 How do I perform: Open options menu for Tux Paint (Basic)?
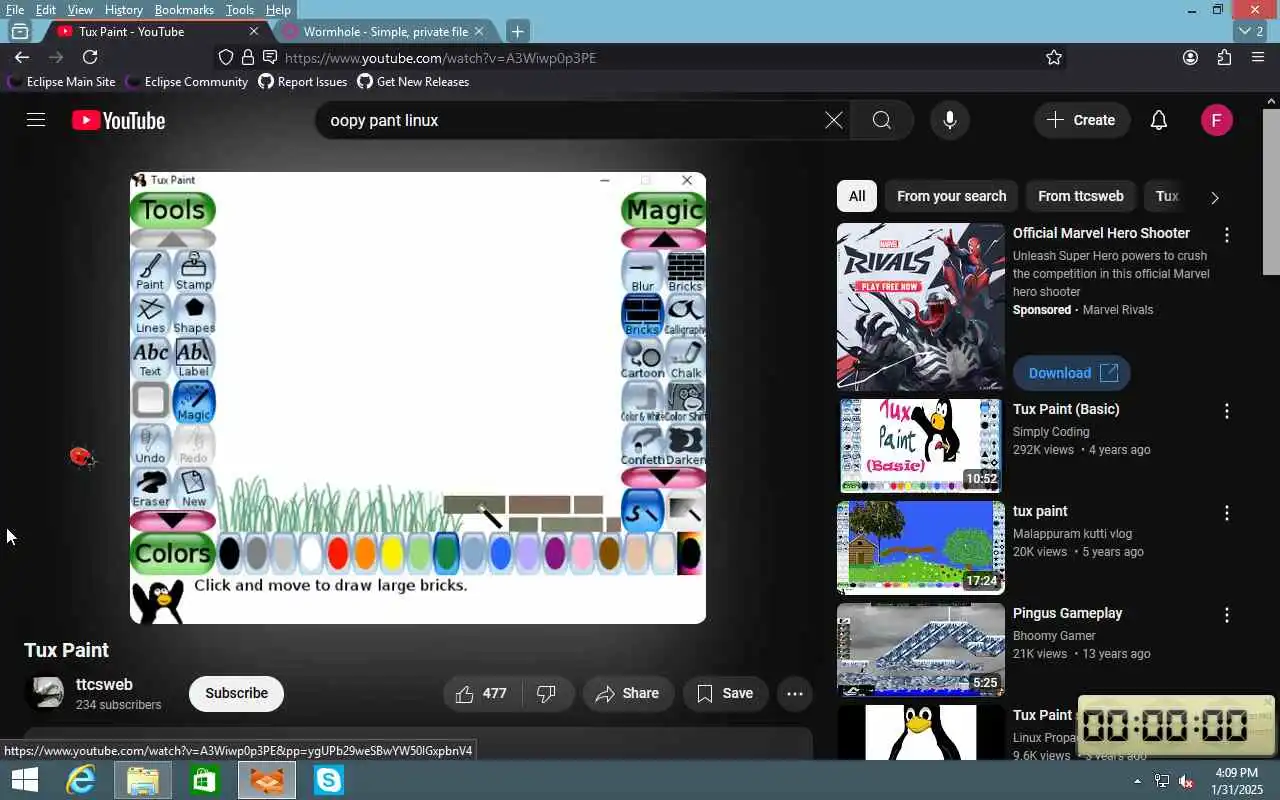pyautogui.click(x=1227, y=411)
